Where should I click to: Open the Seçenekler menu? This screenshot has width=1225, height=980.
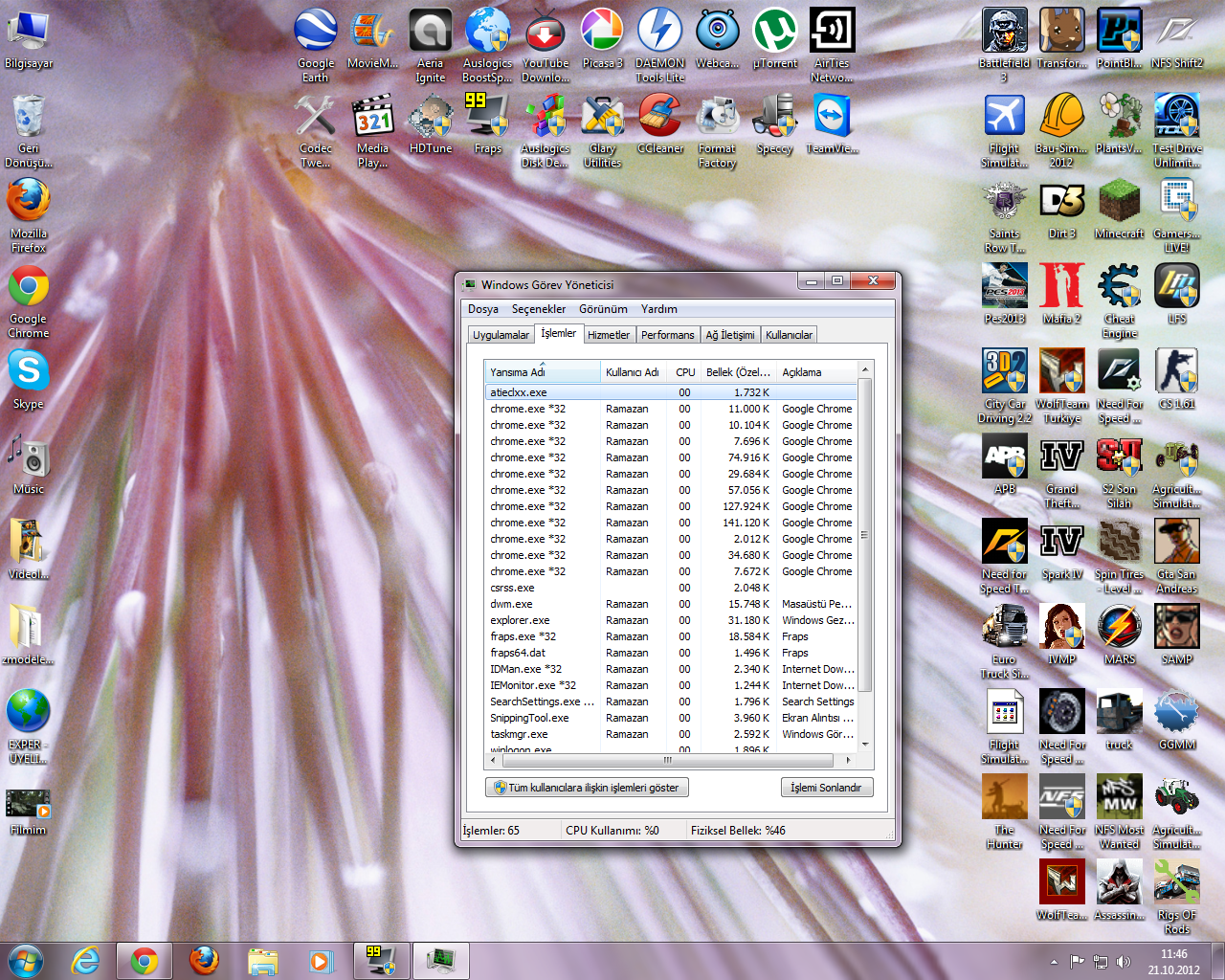[x=539, y=309]
